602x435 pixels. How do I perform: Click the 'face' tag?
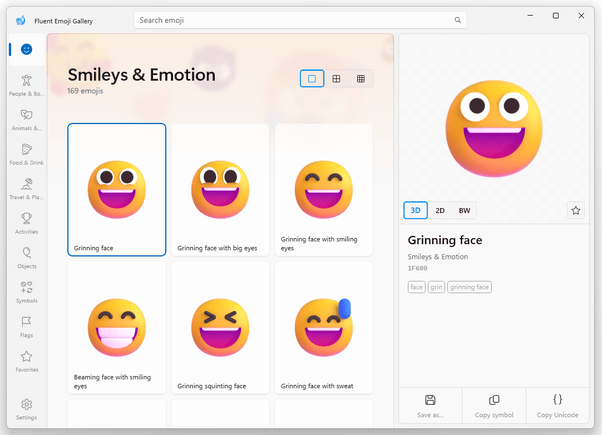tap(417, 287)
